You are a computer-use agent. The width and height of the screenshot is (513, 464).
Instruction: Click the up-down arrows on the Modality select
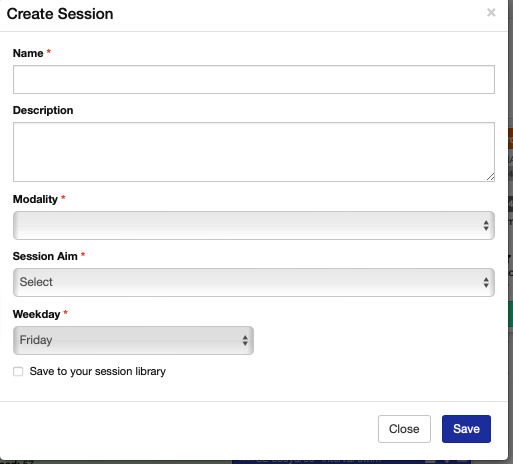(x=486, y=225)
